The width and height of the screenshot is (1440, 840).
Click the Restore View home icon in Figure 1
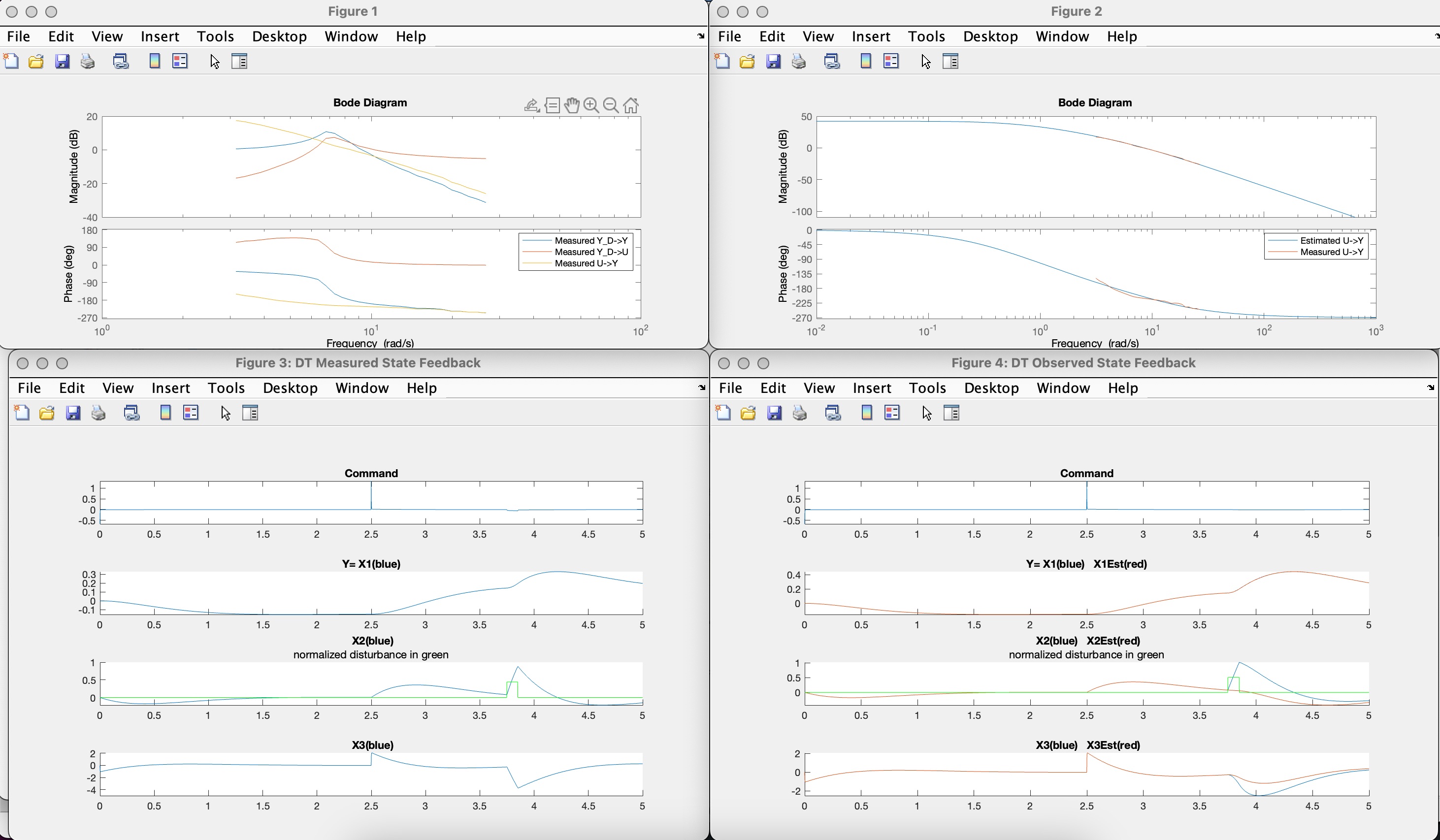tap(631, 105)
